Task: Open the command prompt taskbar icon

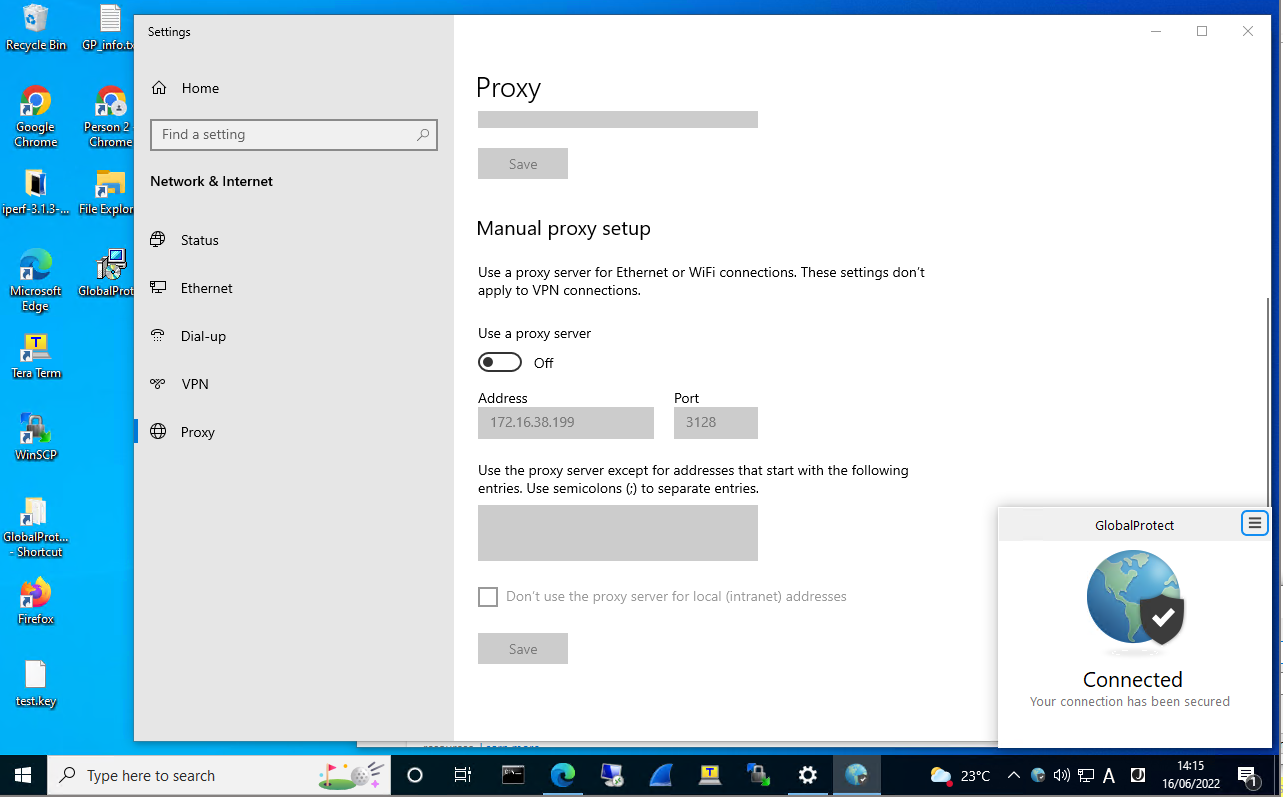Action: point(513,775)
